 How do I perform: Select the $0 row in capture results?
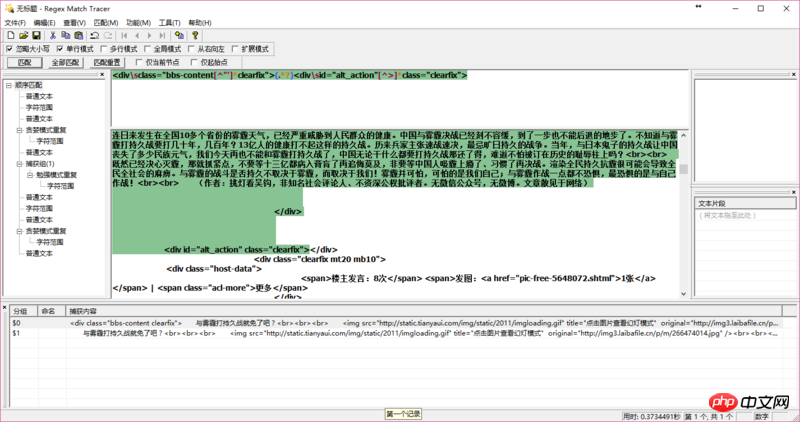[x=396, y=323]
